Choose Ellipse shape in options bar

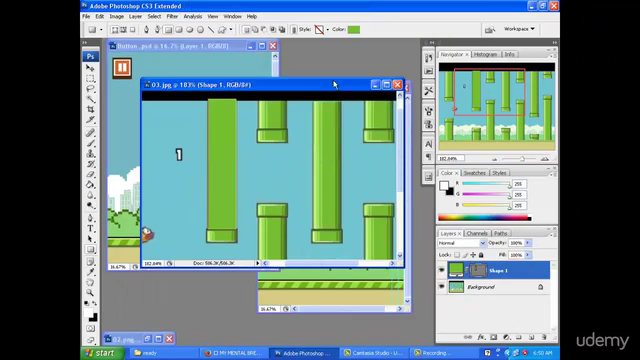point(190,30)
